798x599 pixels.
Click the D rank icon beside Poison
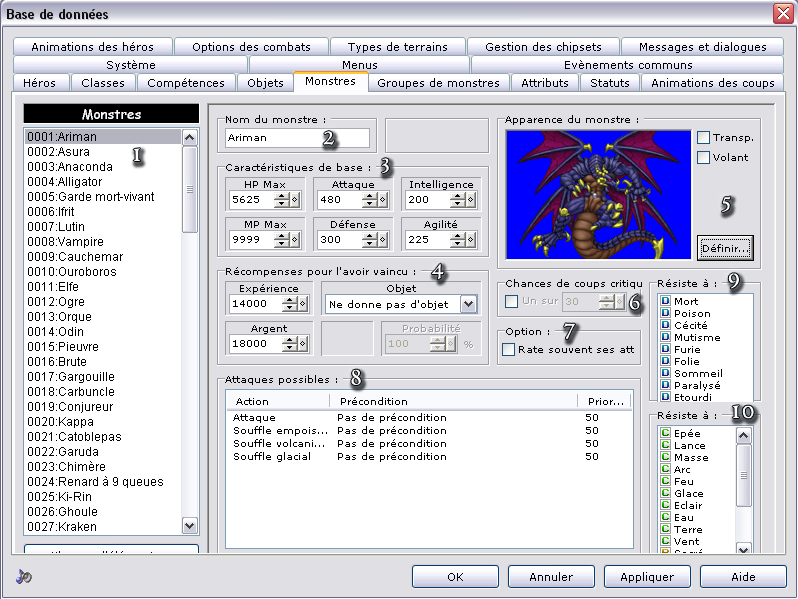(x=665, y=313)
